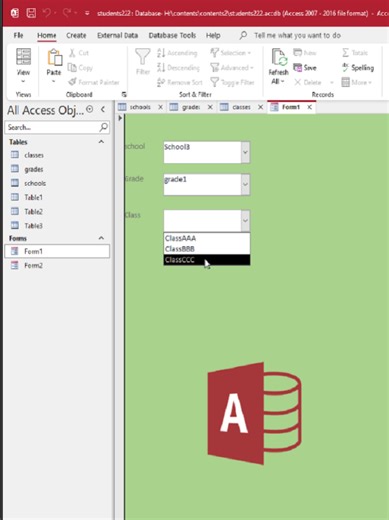Click the search magnifier icon in navigation pane

[104, 127]
